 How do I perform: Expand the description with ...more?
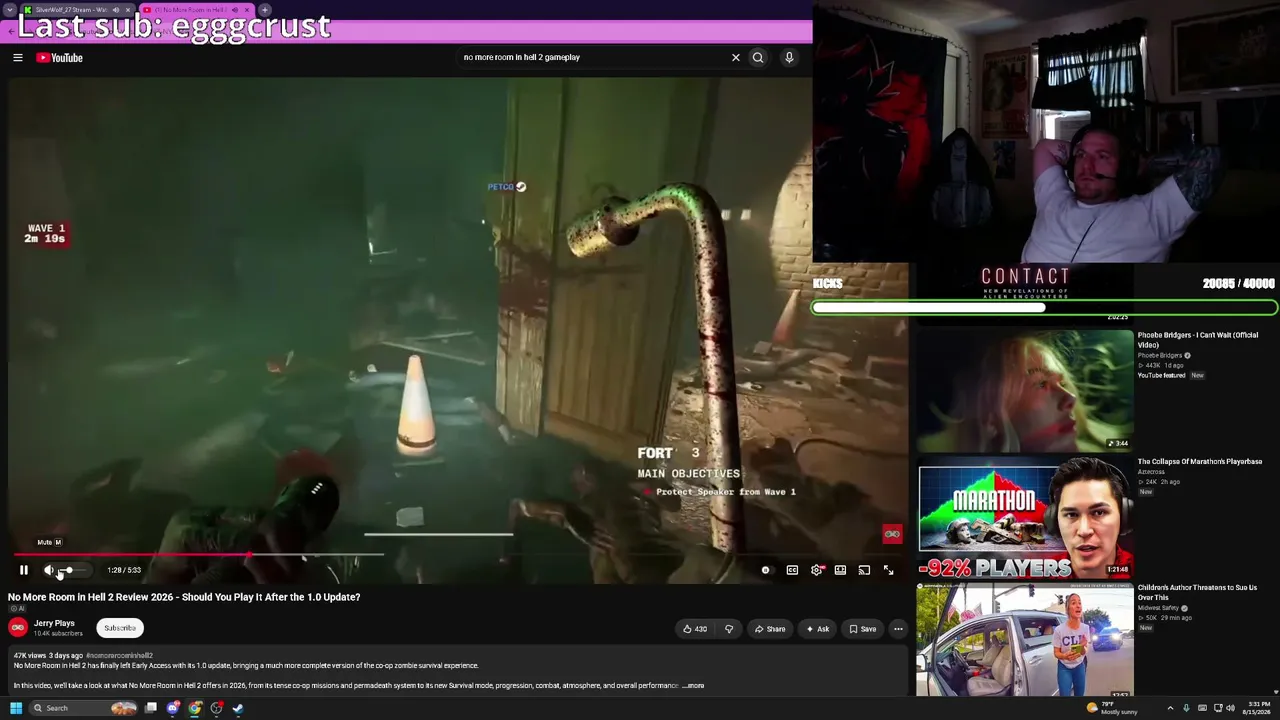tap(693, 686)
